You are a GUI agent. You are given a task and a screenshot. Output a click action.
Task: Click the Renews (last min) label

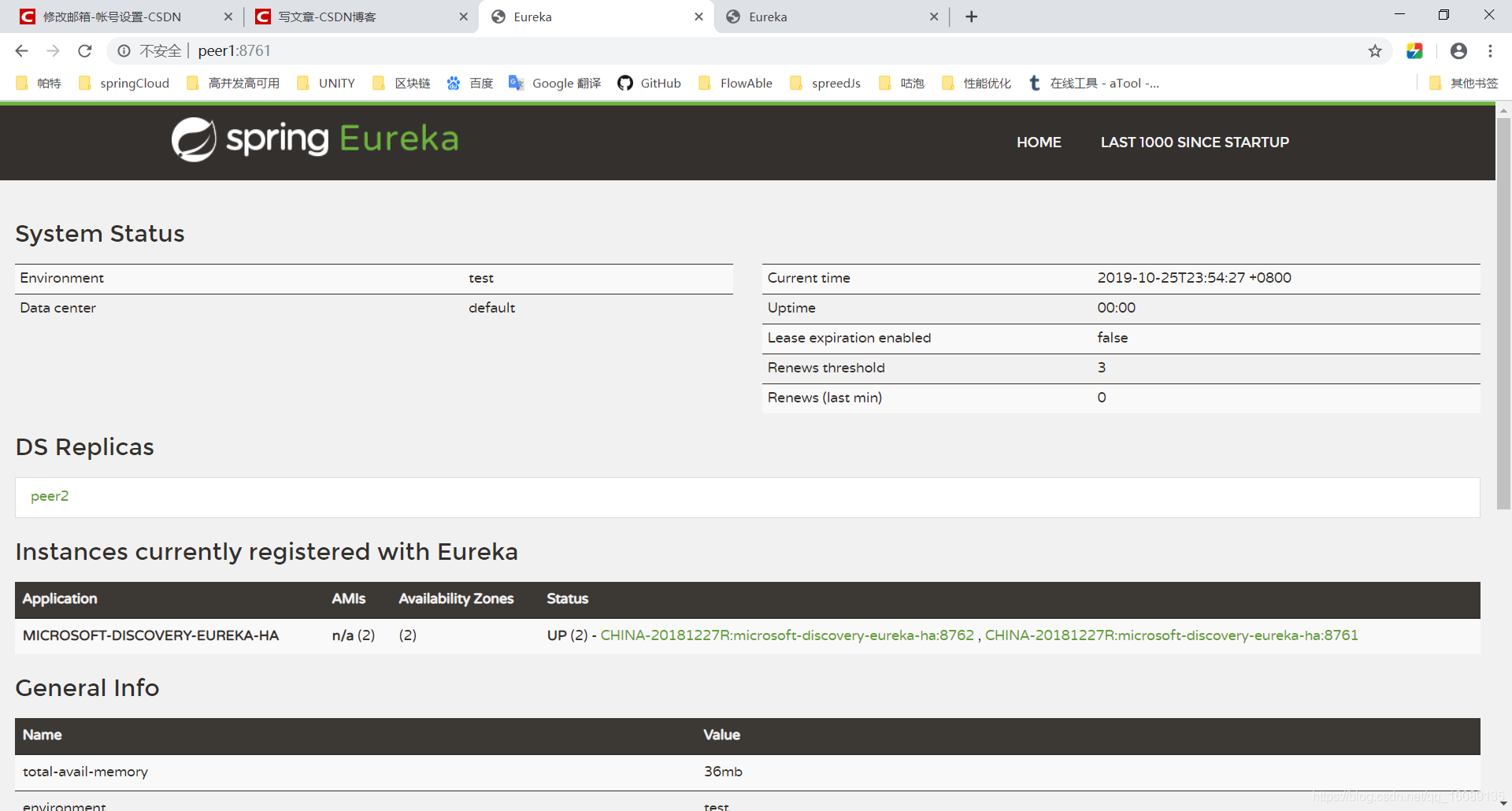[x=825, y=398]
